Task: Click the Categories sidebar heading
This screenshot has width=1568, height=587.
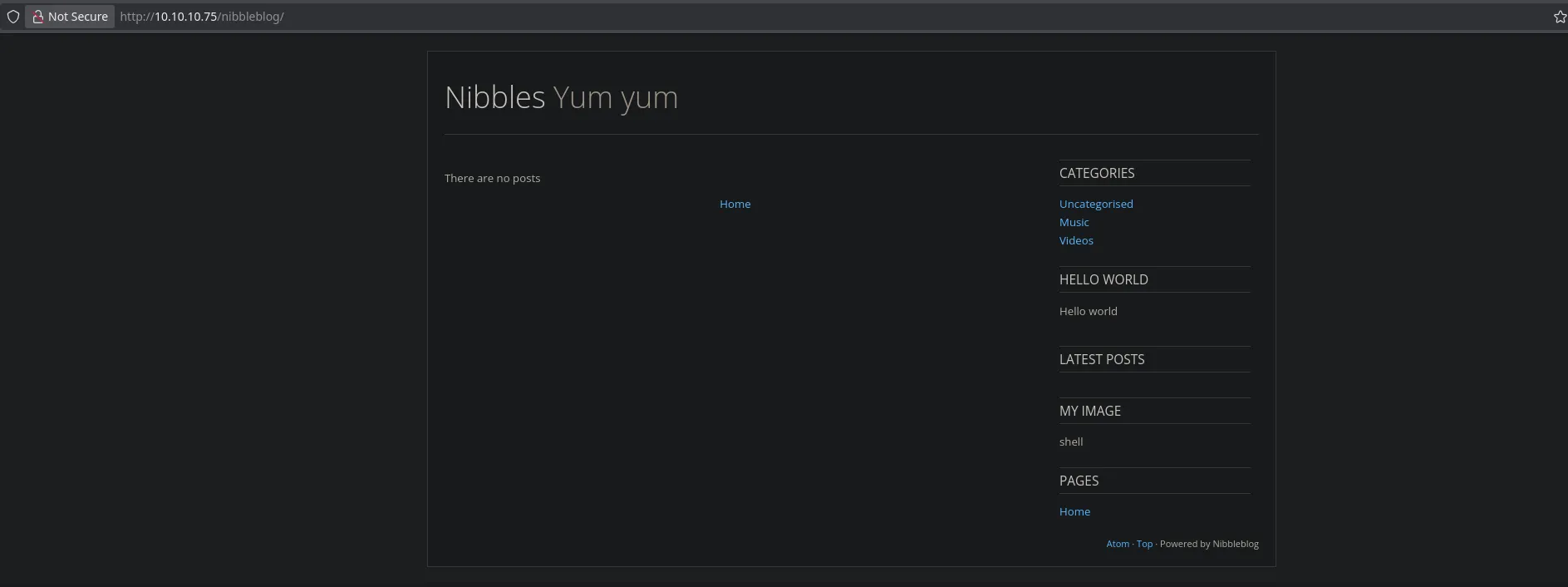Action: [x=1096, y=173]
